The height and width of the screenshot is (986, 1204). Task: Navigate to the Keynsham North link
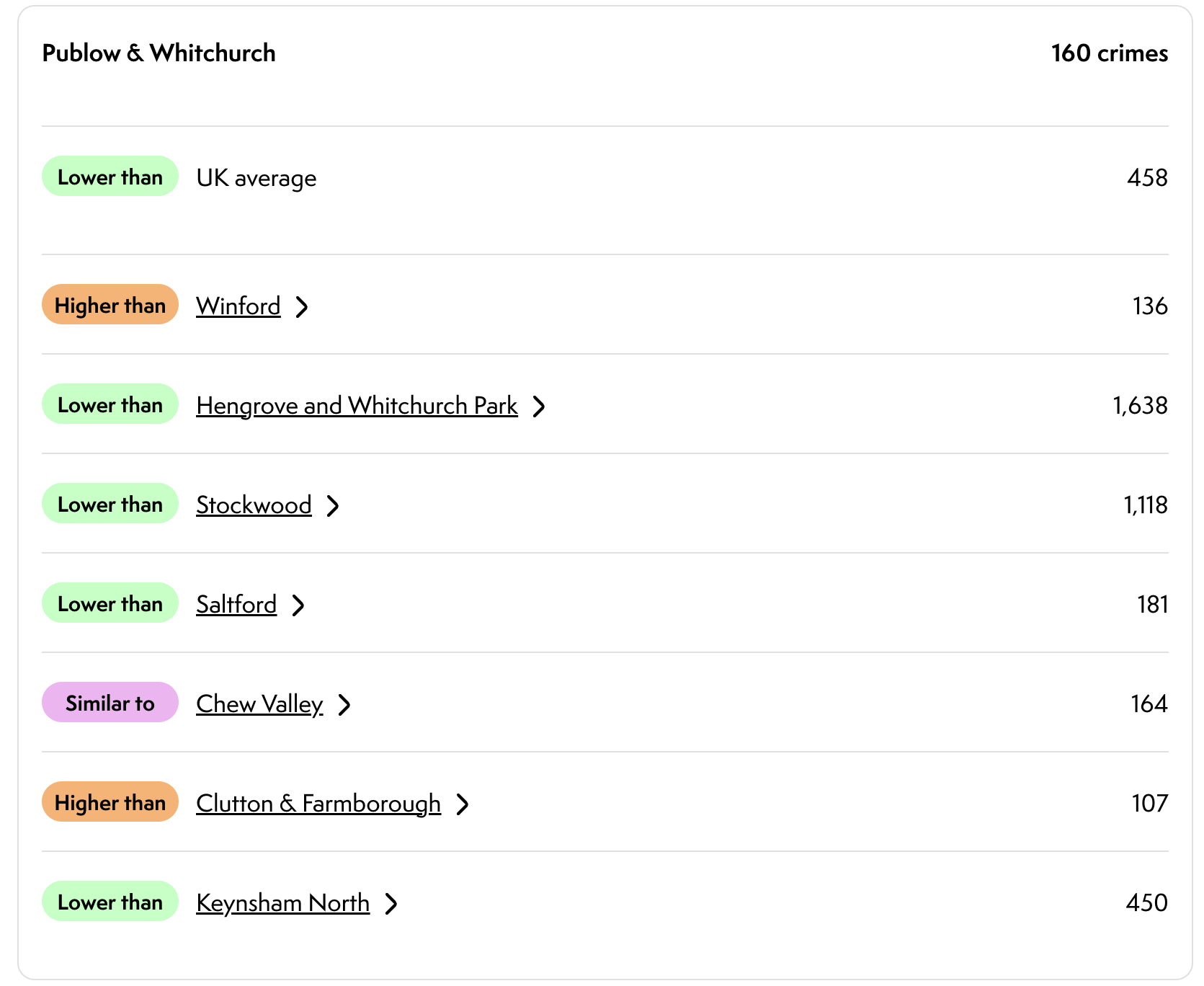(x=282, y=902)
